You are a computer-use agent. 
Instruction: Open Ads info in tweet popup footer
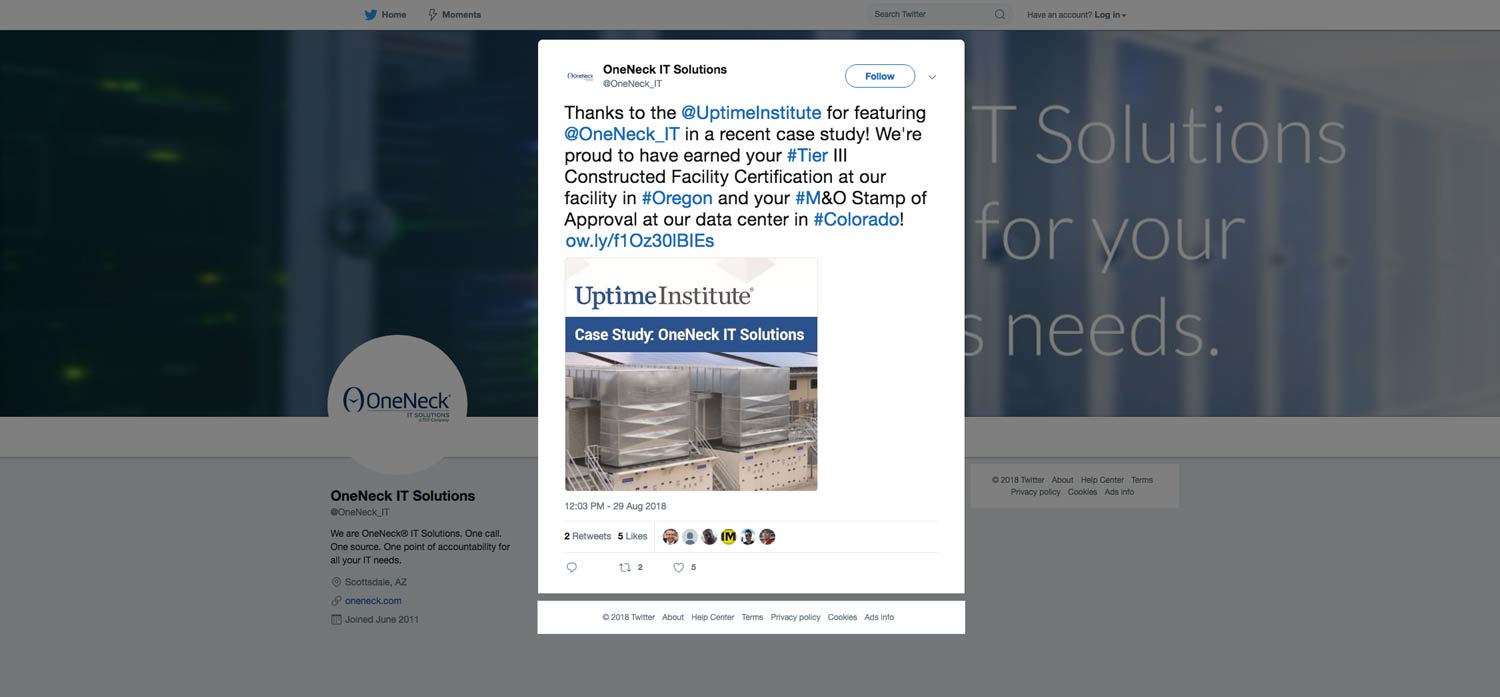click(879, 617)
